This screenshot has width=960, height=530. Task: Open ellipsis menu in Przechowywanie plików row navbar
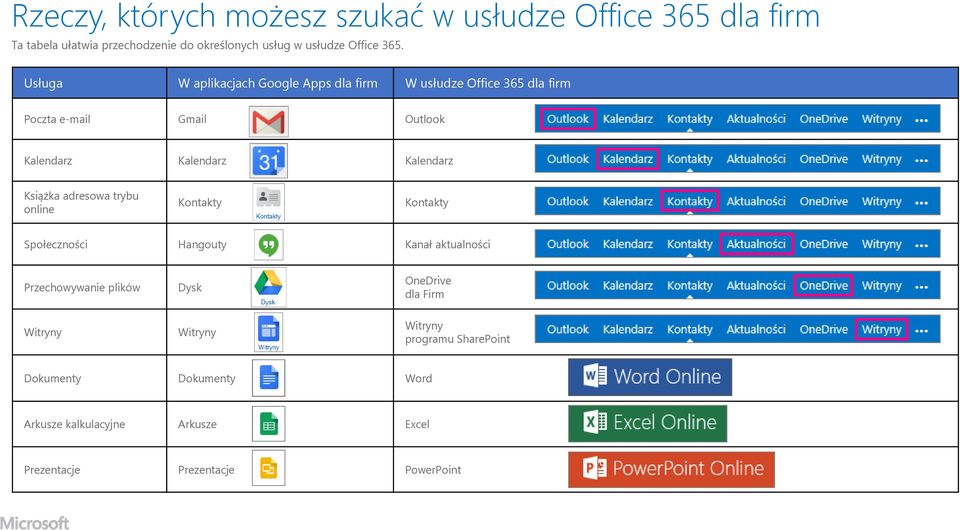[921, 286]
